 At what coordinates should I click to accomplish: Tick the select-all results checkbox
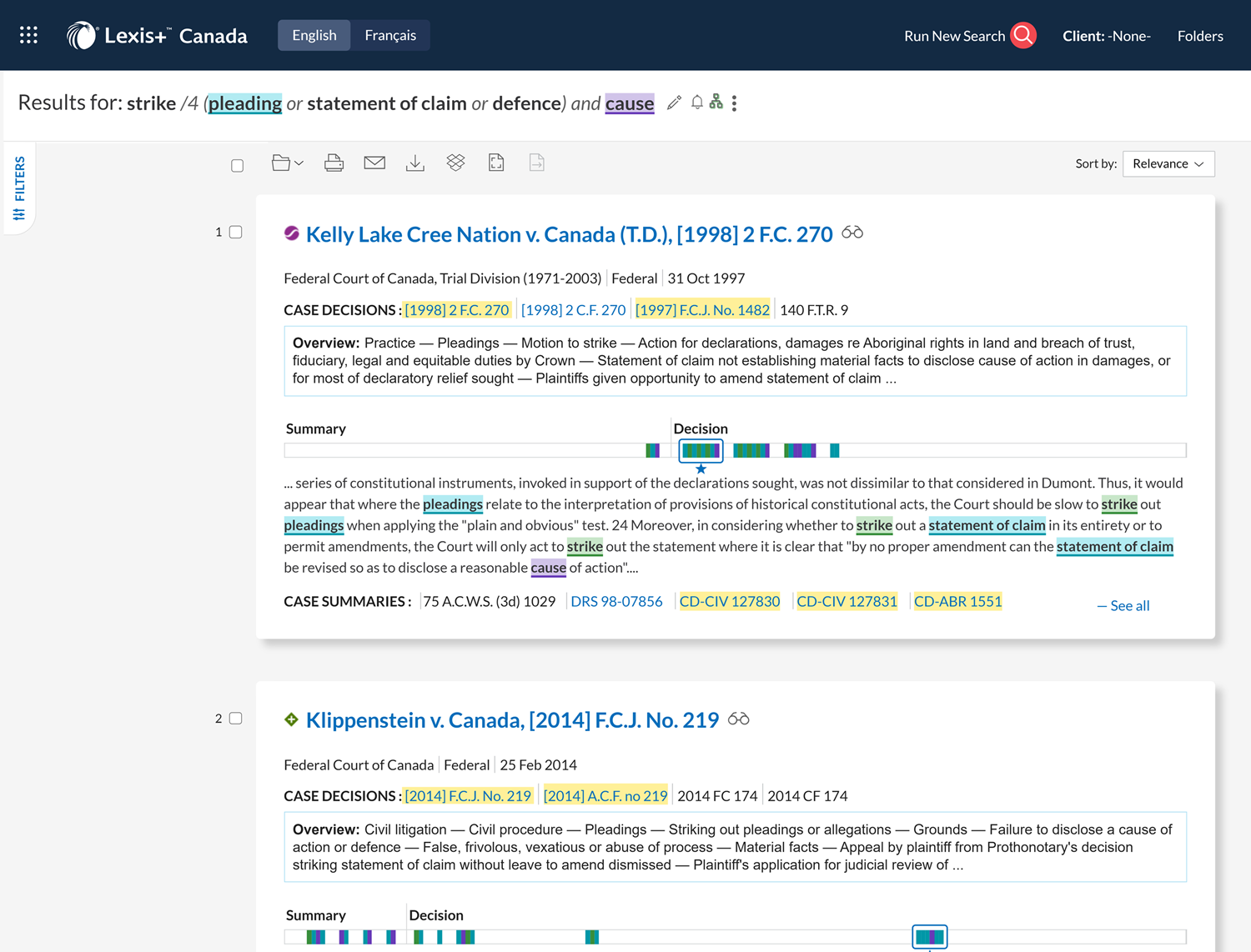pos(238,165)
